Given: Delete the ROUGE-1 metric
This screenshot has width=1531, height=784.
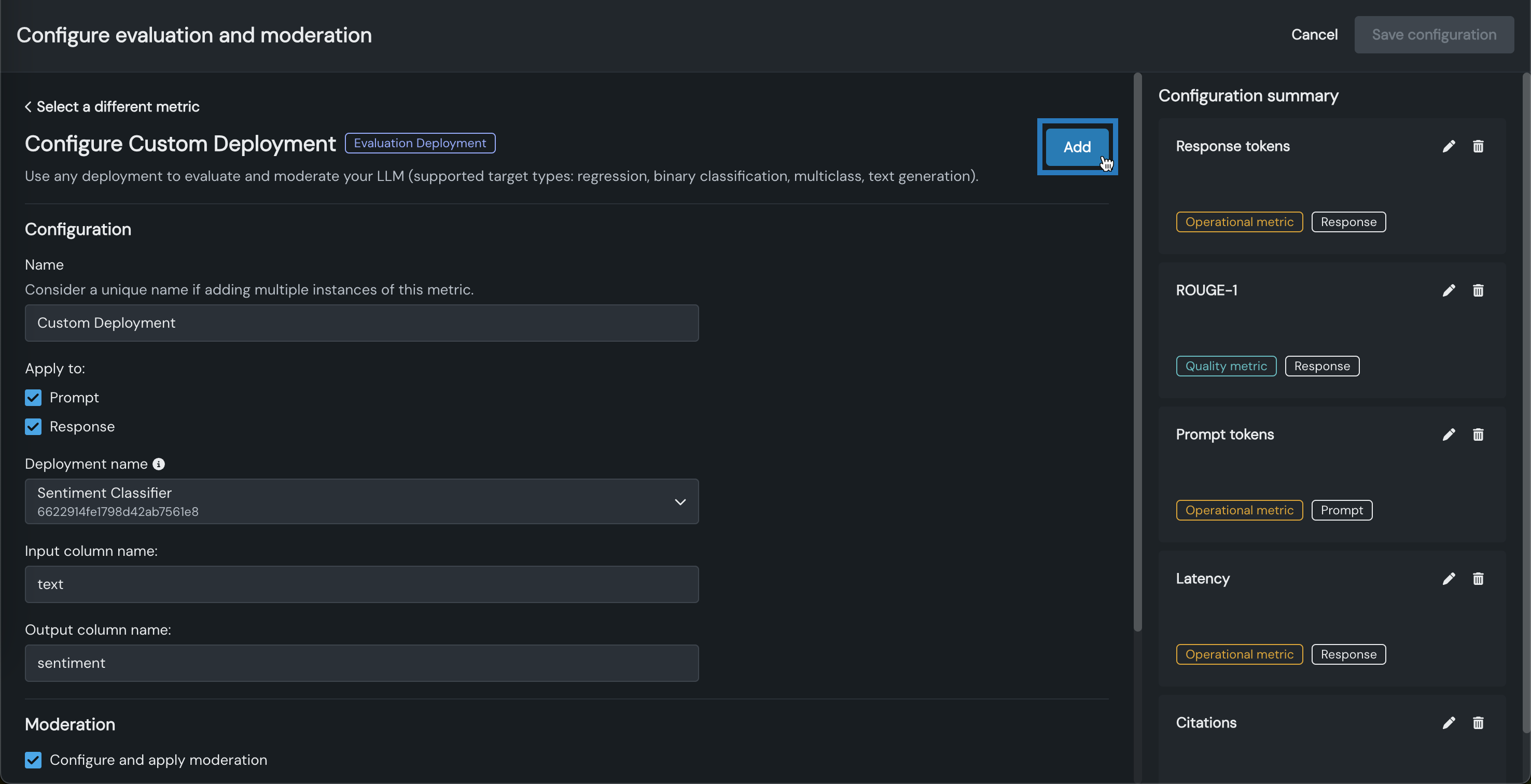Looking at the screenshot, I should (1478, 290).
